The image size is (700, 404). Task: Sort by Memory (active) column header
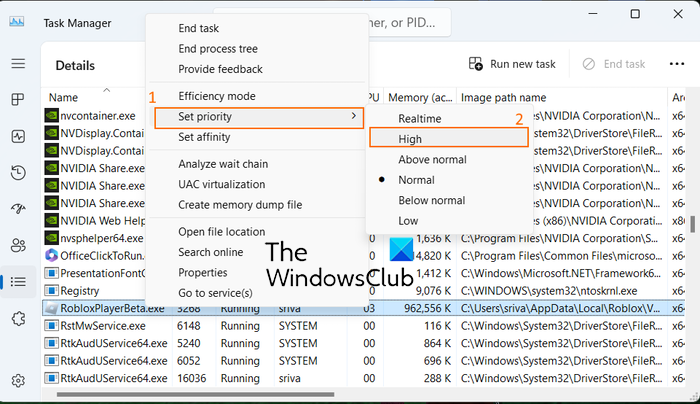click(420, 97)
